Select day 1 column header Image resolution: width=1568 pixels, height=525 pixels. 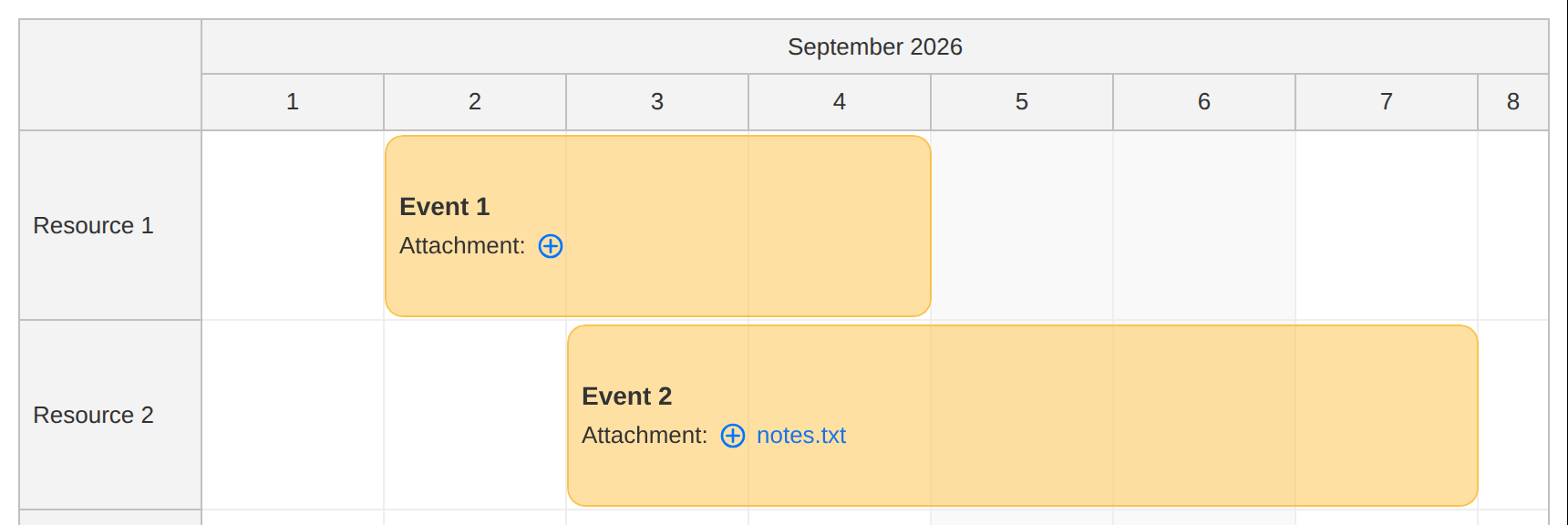(x=293, y=102)
